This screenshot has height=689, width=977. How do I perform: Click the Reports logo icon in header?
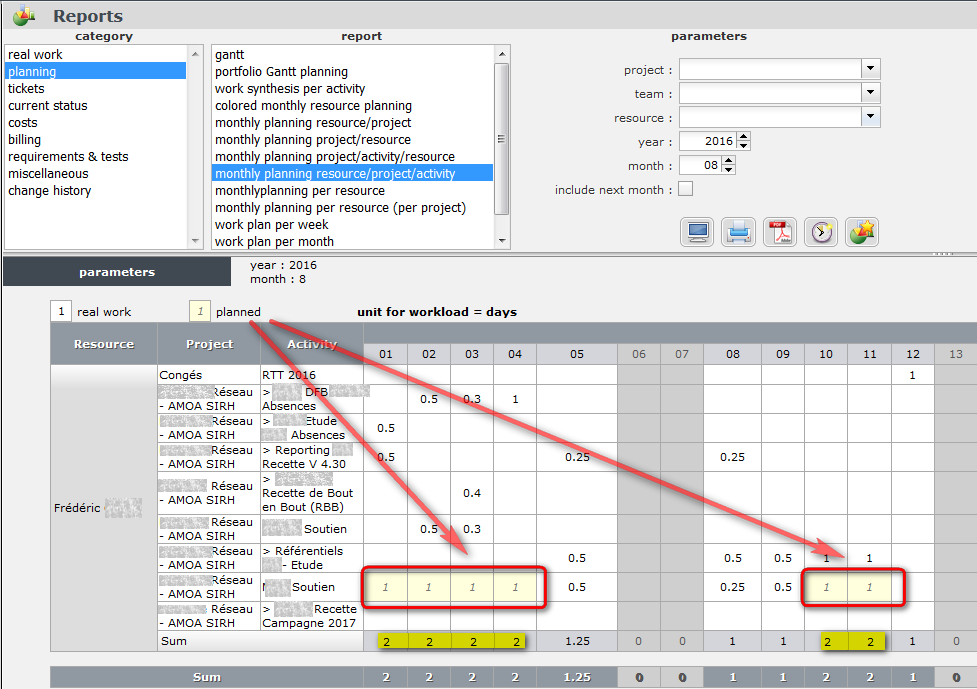coord(25,16)
